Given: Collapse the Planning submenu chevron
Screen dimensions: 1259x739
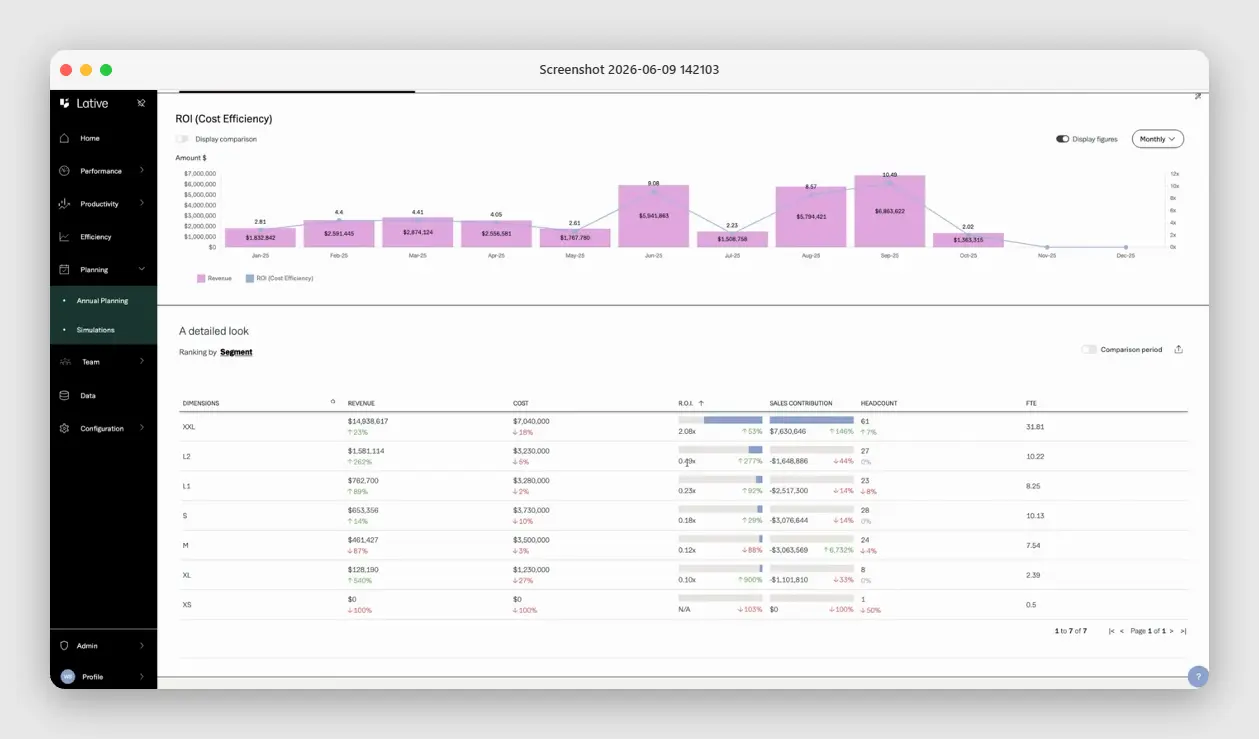Looking at the screenshot, I should pyautogui.click(x=141, y=270).
